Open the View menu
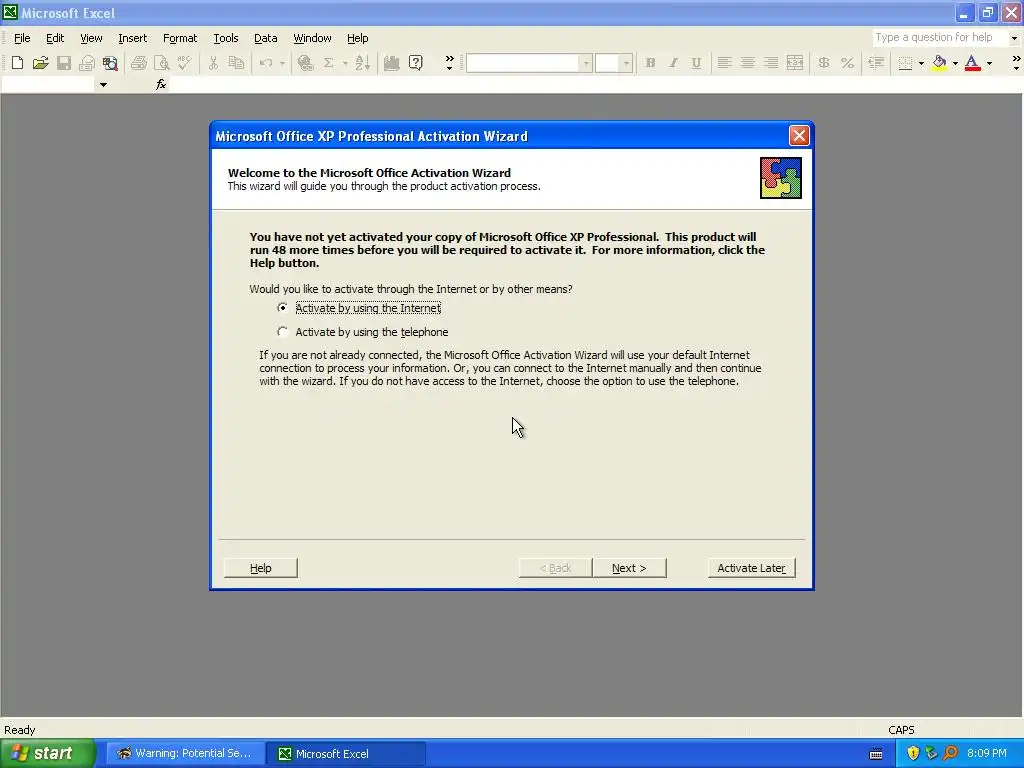This screenshot has width=1024, height=768. pos(91,38)
